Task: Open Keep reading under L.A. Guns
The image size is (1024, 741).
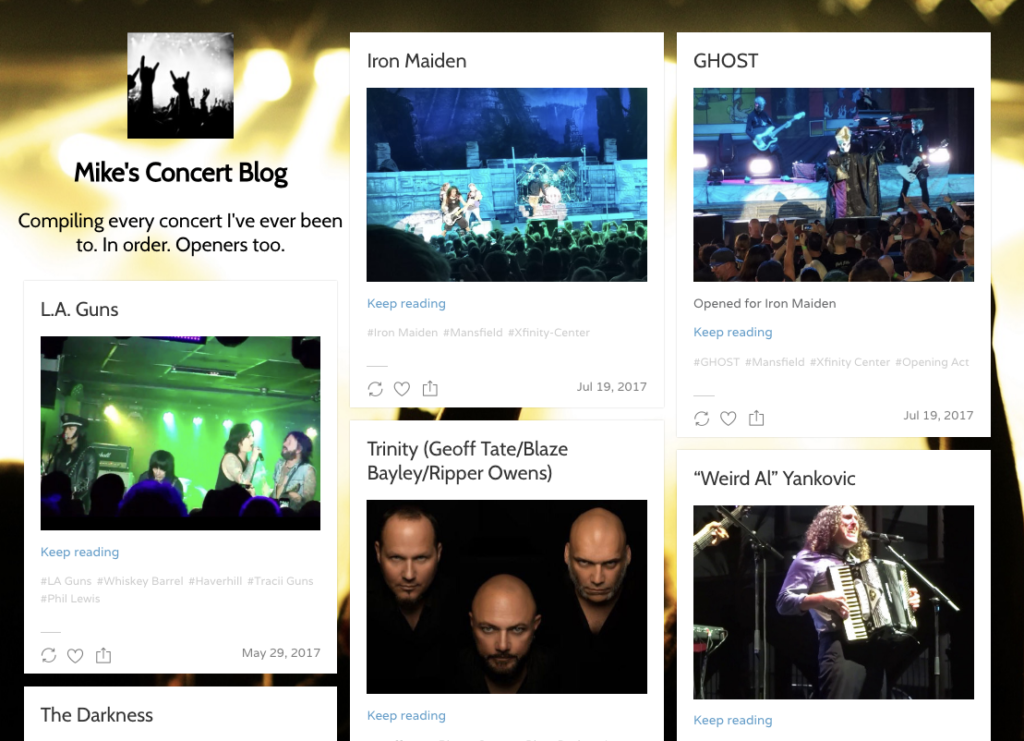Action: click(x=80, y=552)
